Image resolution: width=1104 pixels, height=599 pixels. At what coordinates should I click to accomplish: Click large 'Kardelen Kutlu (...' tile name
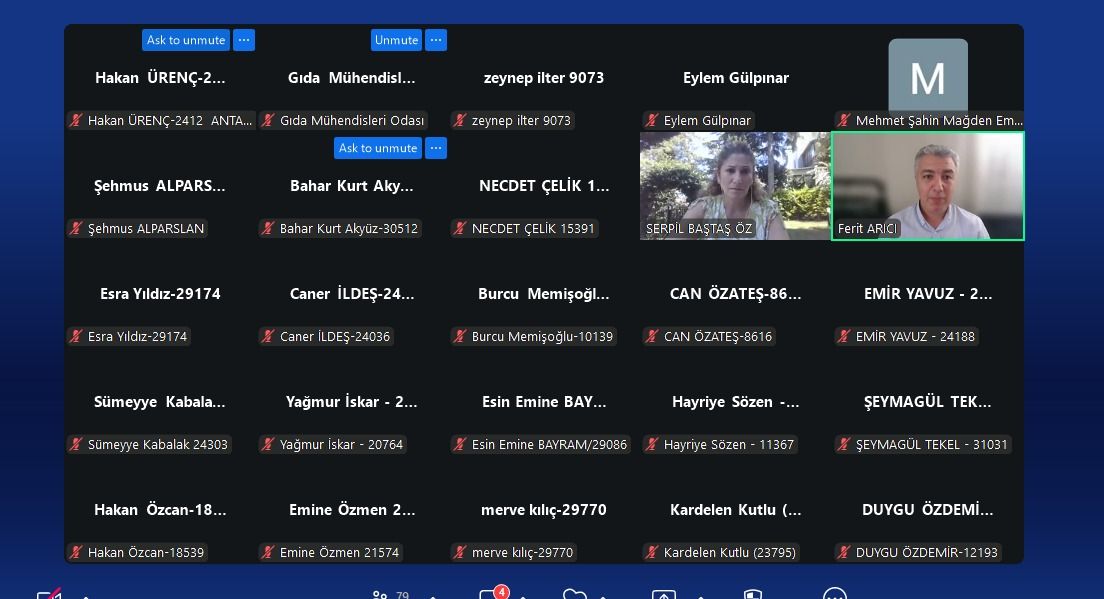[736, 510]
